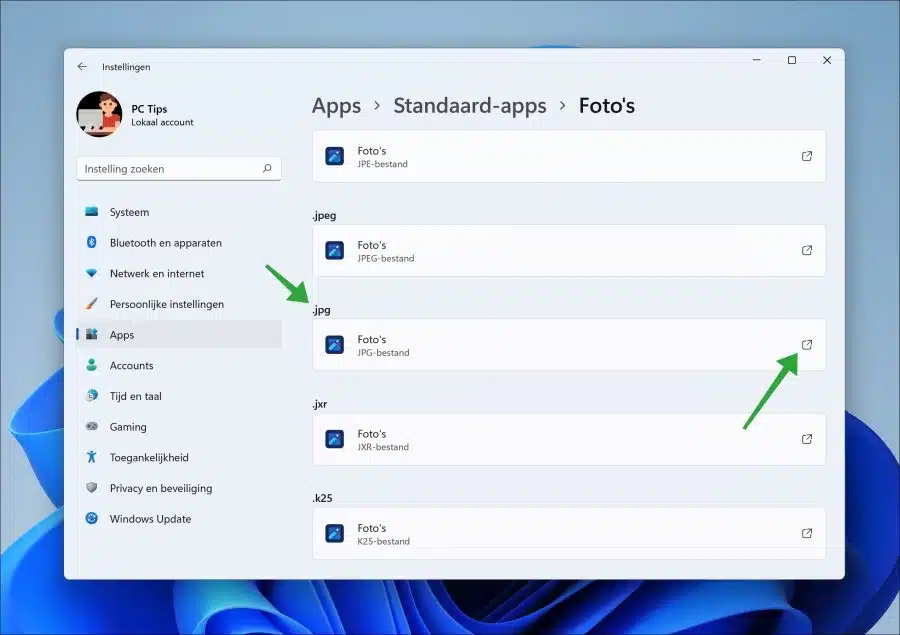Open external link icon for JPG-bestand

[806, 344]
